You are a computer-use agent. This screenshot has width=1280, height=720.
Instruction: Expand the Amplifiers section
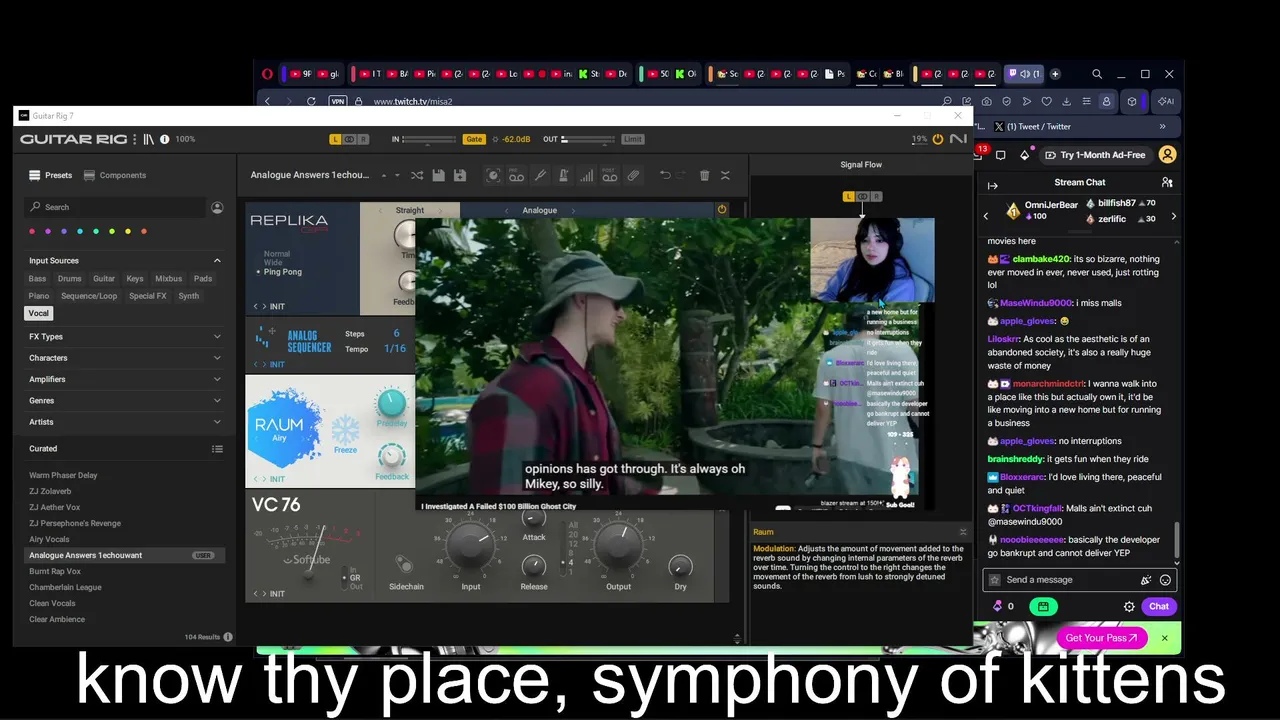click(x=217, y=379)
